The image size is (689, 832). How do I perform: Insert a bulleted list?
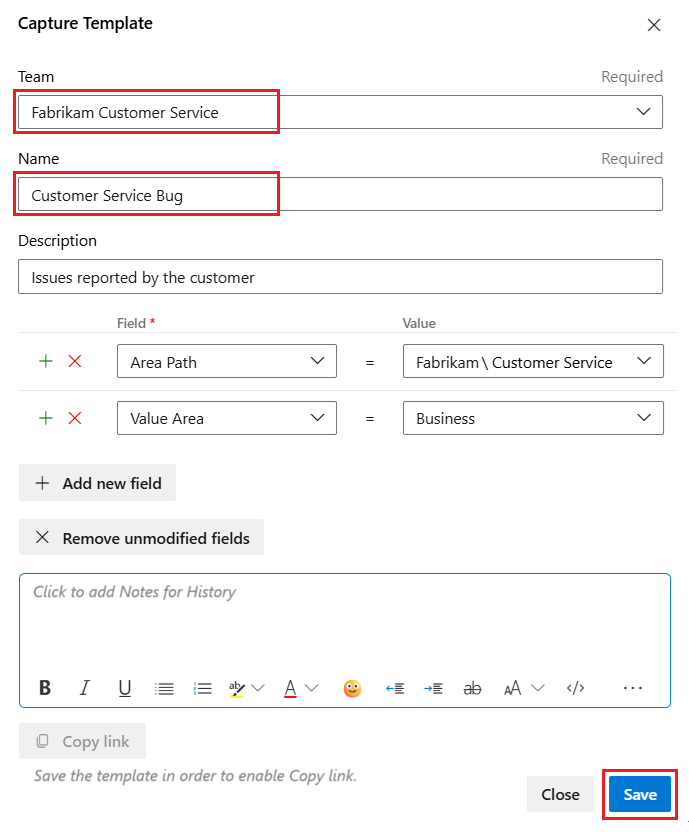coord(164,688)
